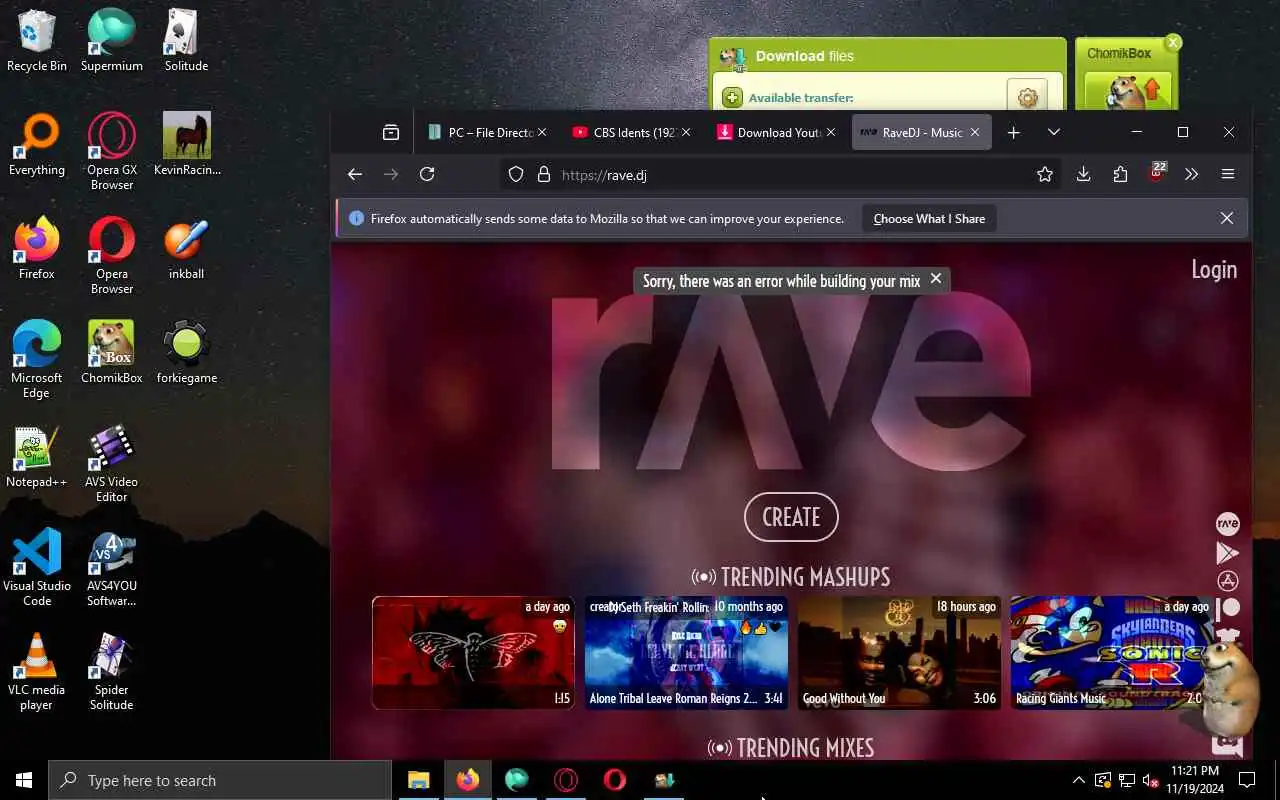
Task: Click the CREATE button
Action: tap(791, 517)
